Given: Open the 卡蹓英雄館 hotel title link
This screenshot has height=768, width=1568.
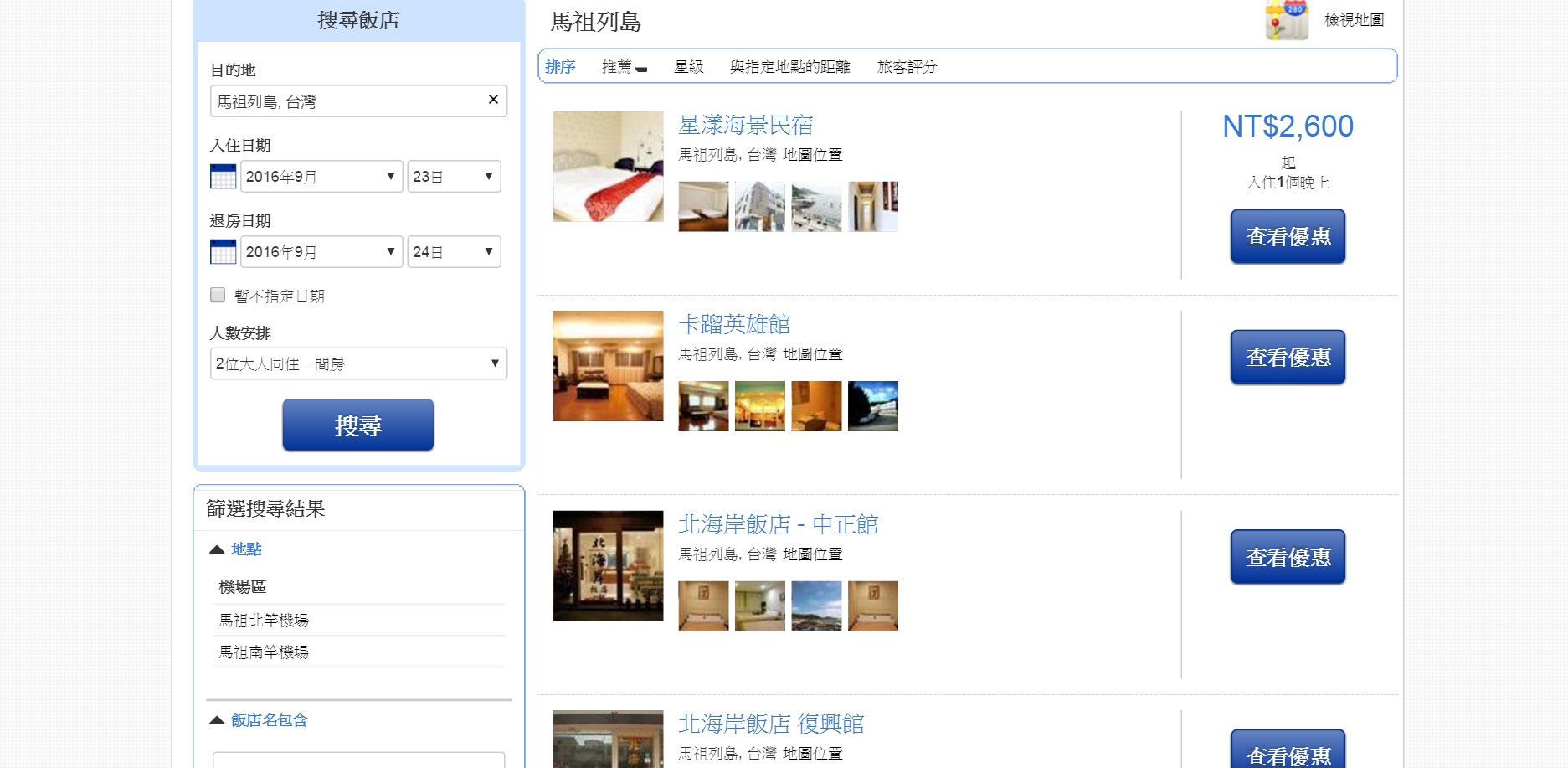Looking at the screenshot, I should (x=734, y=325).
